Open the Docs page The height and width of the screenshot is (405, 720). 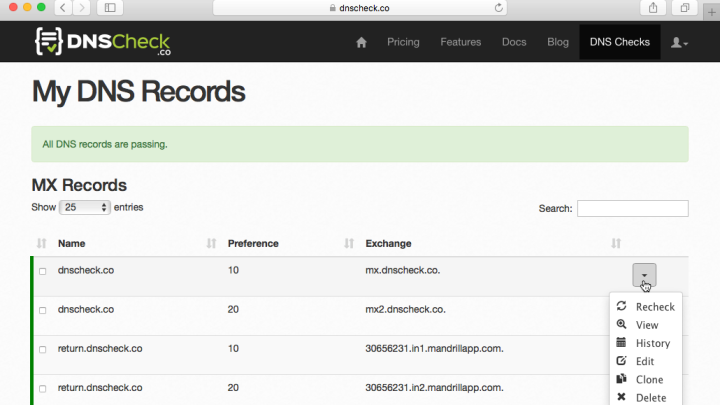click(514, 42)
